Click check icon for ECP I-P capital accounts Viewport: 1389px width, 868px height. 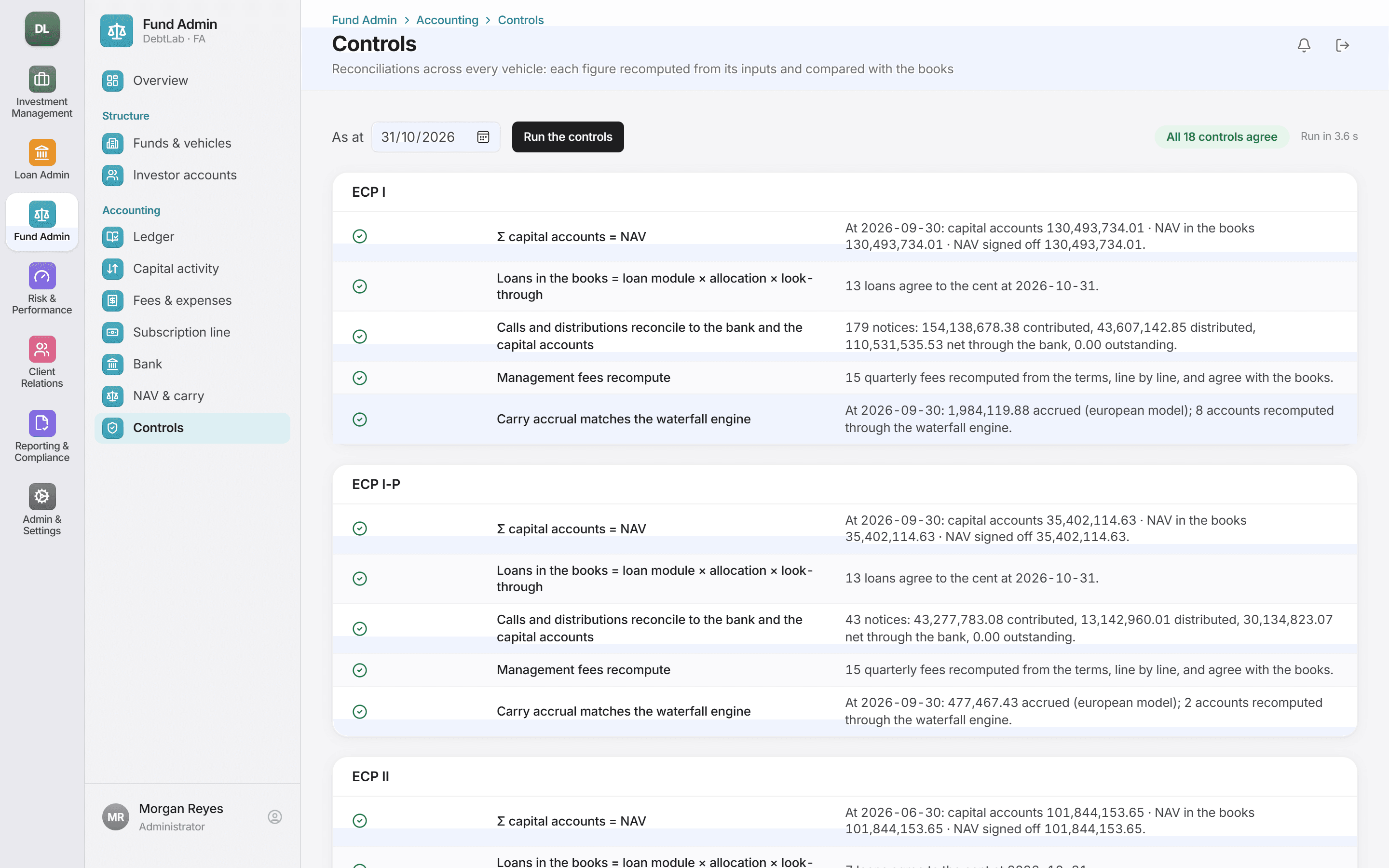click(x=360, y=529)
